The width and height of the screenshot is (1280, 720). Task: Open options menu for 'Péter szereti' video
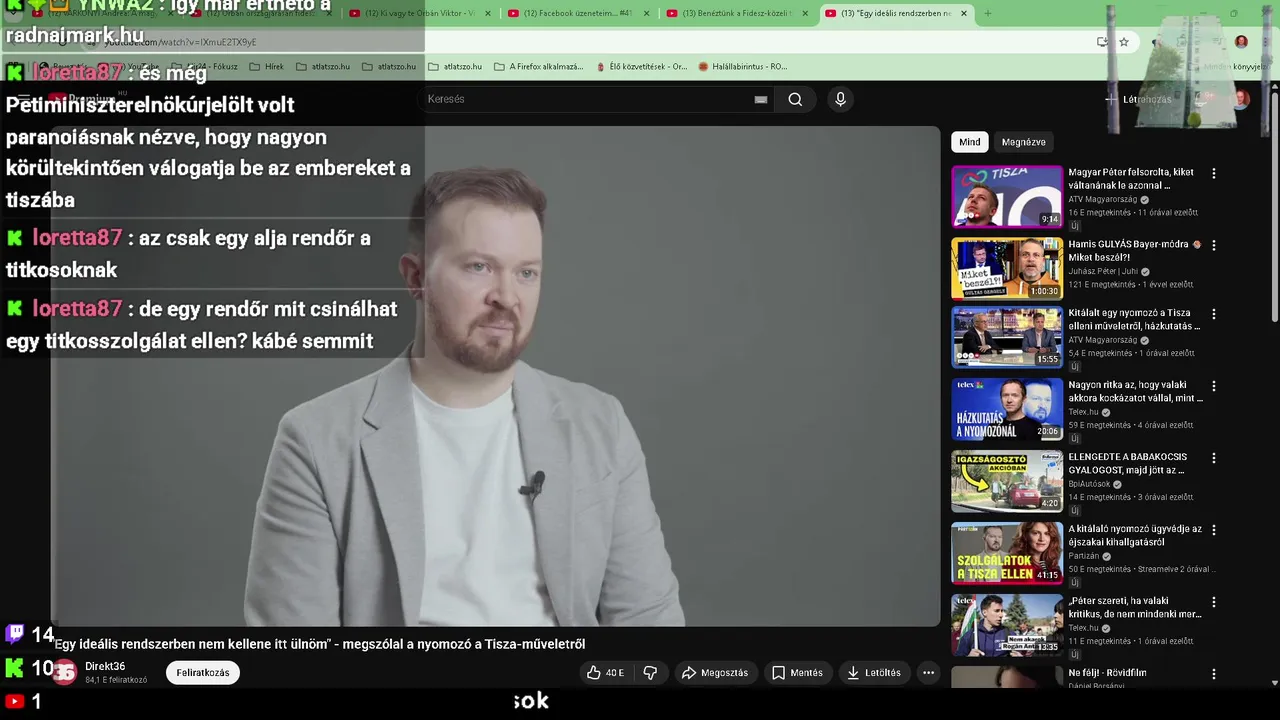click(x=1214, y=601)
